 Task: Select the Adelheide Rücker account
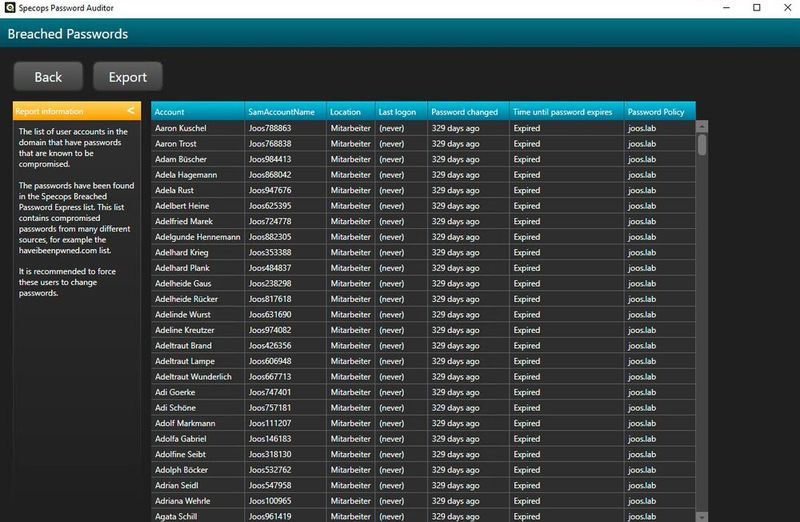pos(186,299)
